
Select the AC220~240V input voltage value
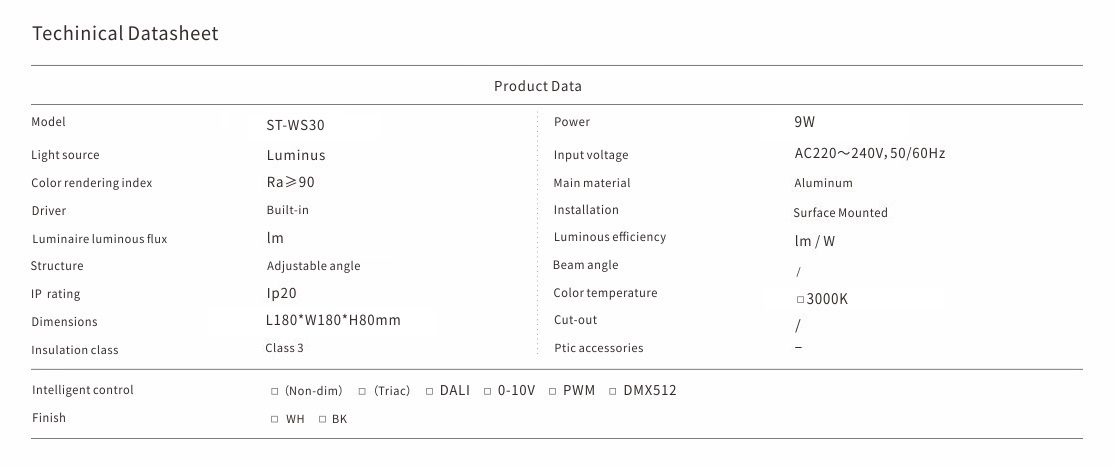tap(869, 154)
